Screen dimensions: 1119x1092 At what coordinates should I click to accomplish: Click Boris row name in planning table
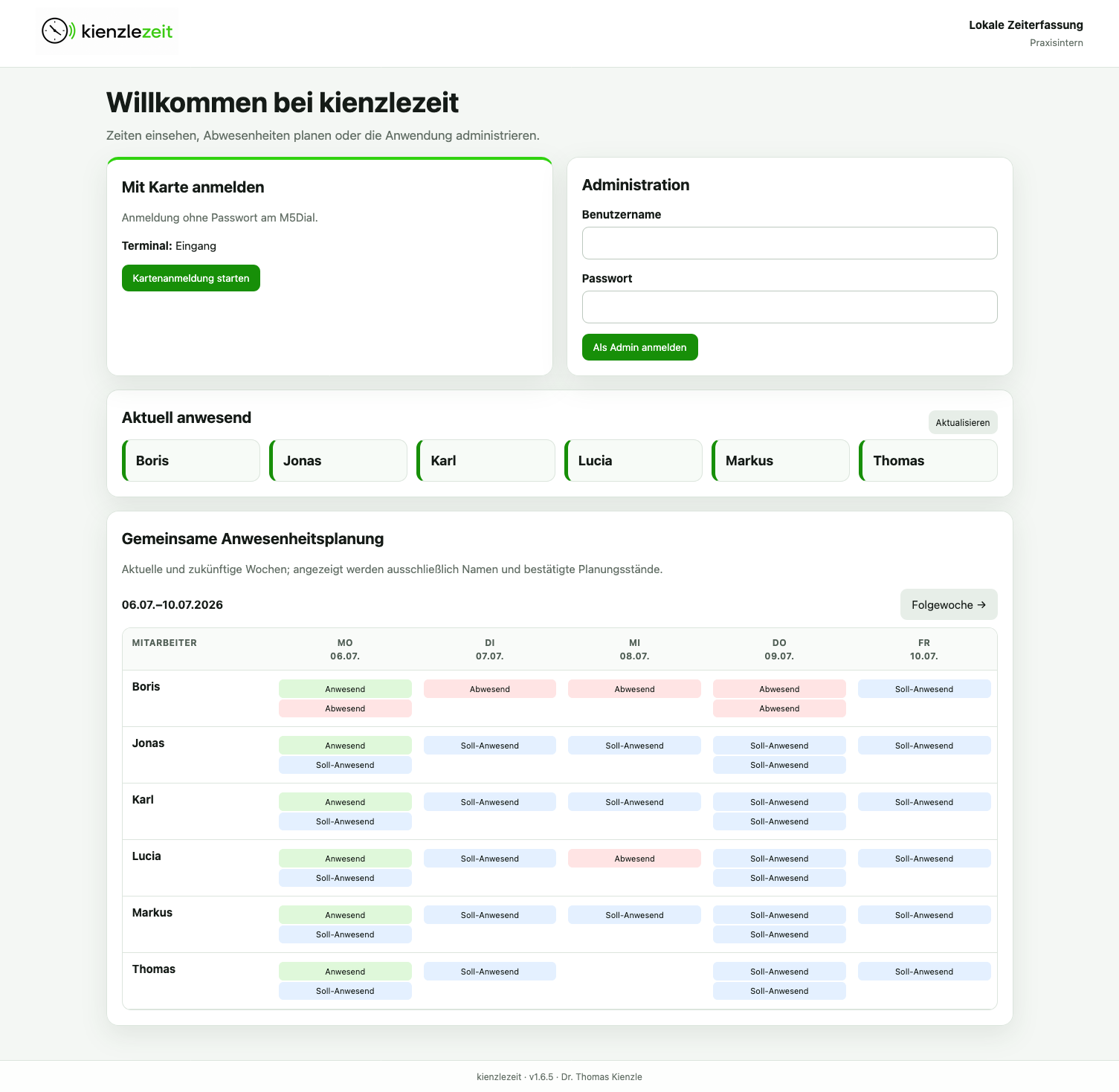[146, 686]
